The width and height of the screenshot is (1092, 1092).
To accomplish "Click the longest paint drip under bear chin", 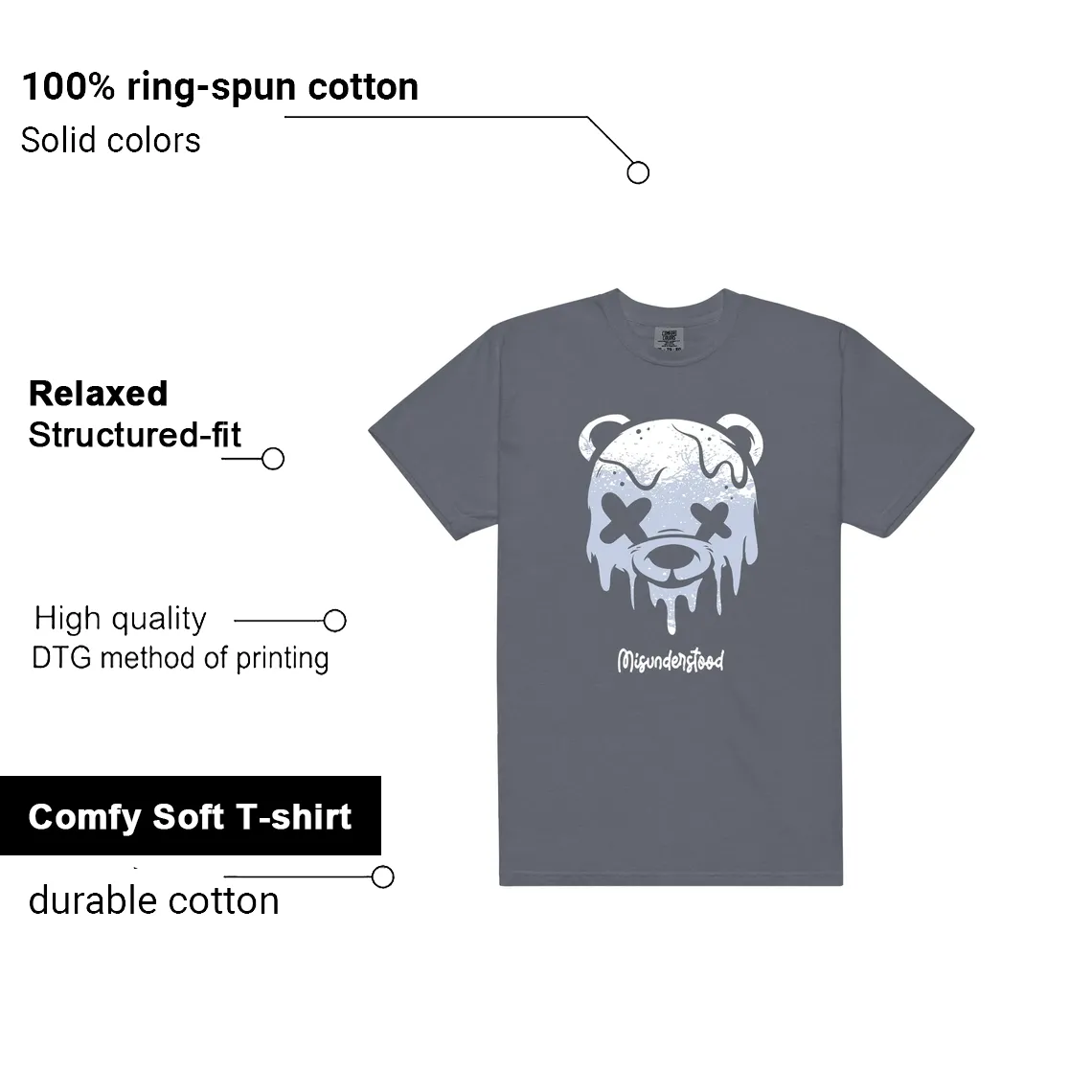I will [x=671, y=609].
